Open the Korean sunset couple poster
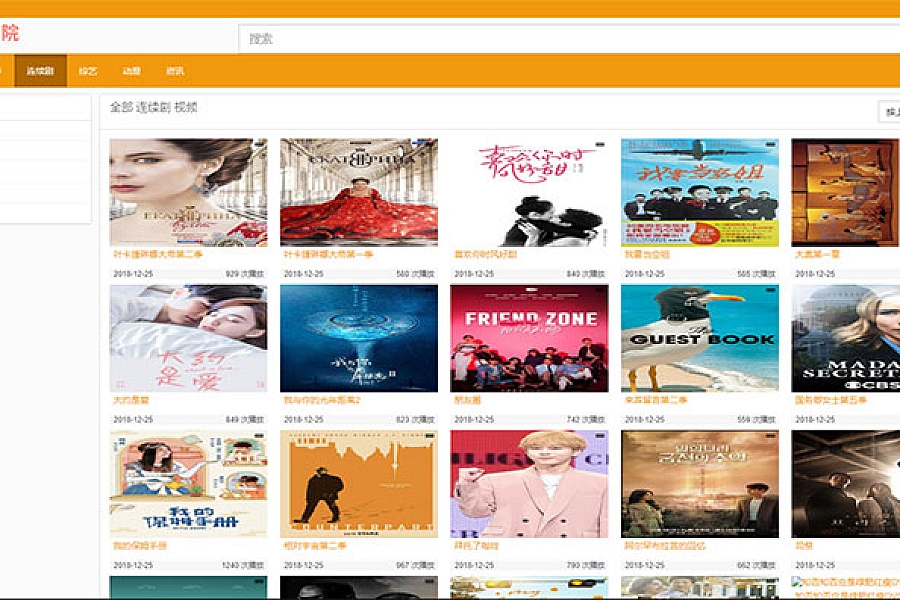 700,484
